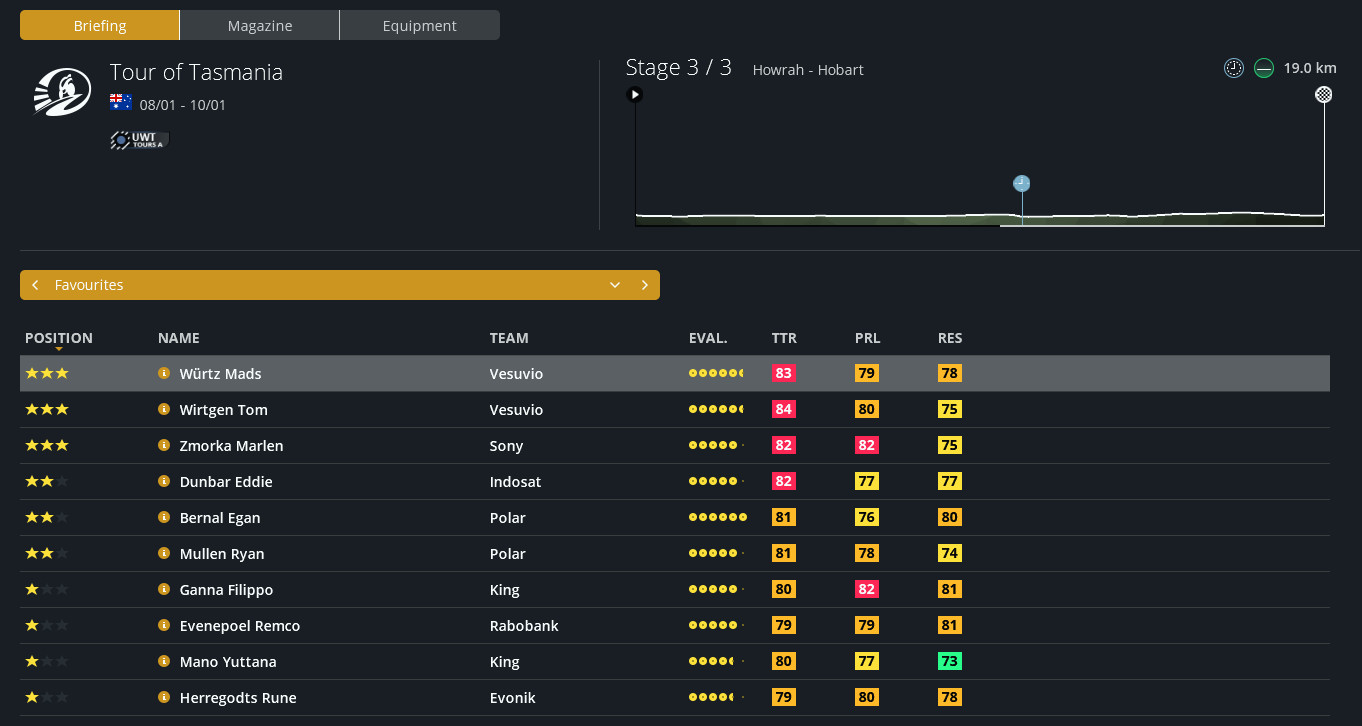The width and height of the screenshot is (1362, 726).
Task: Open the info icon for Ganna Filippo
Action: tap(164, 589)
